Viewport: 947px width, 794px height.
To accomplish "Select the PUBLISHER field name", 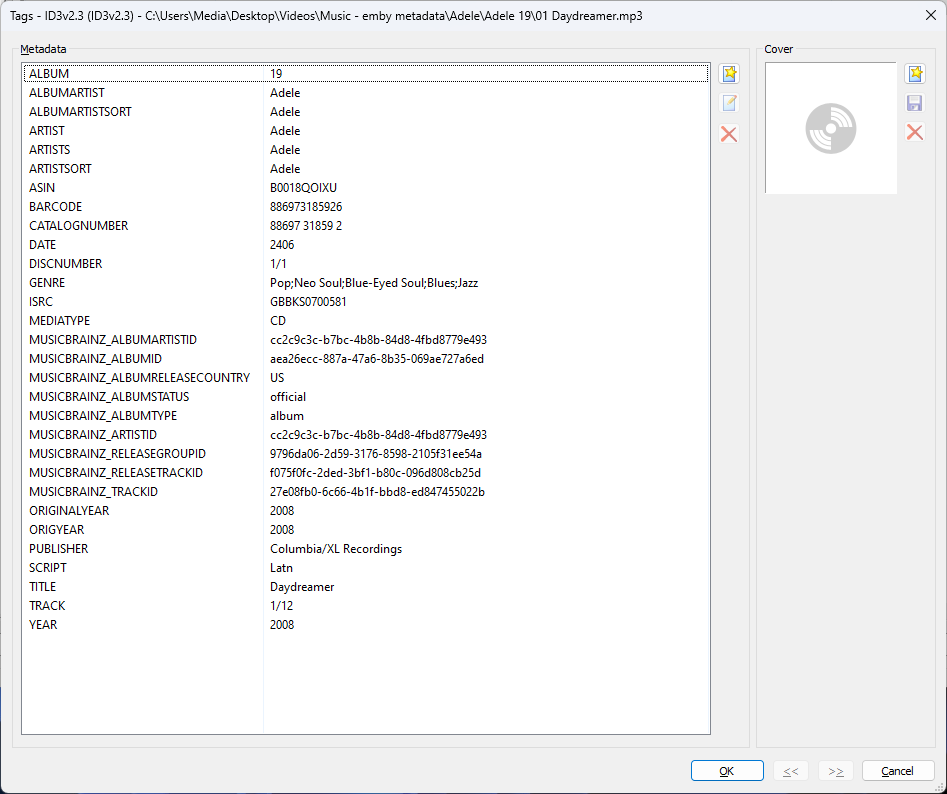I will 59,549.
